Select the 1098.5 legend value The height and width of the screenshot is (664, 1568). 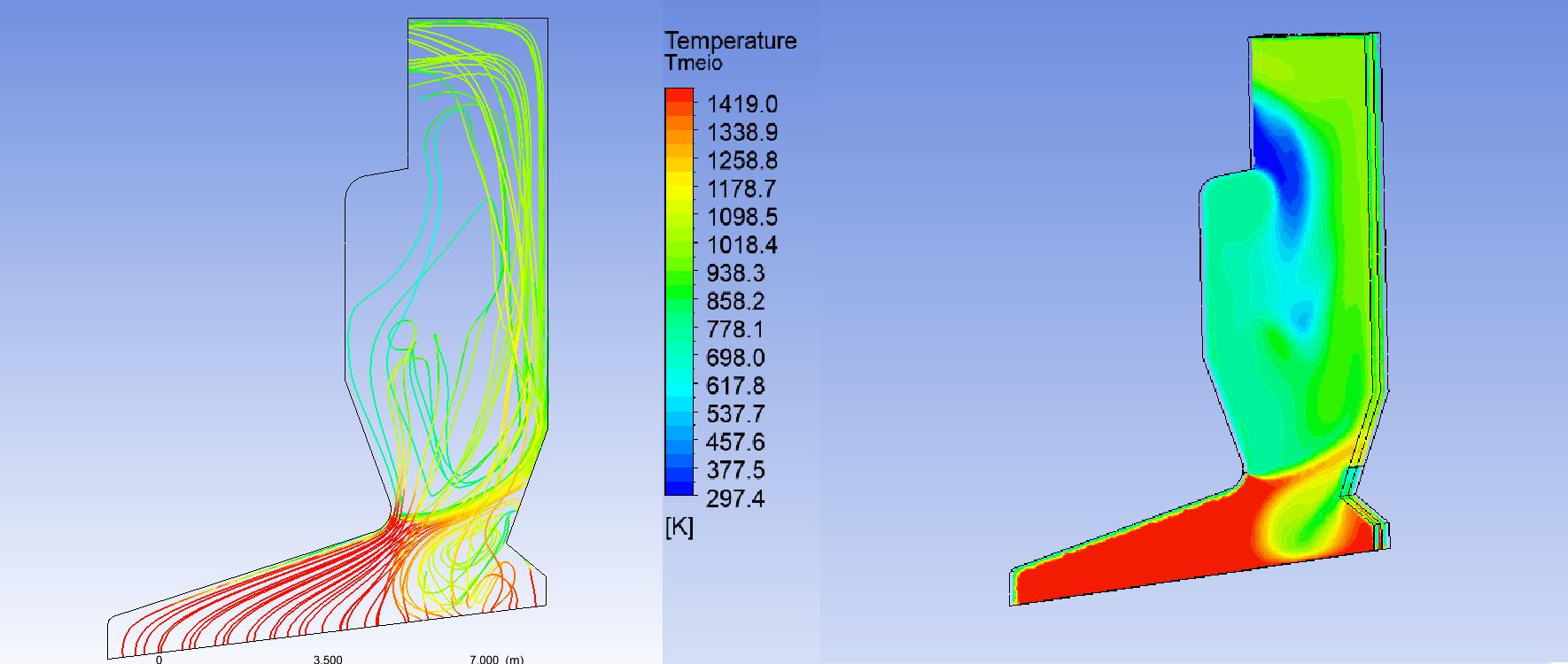pyautogui.click(x=742, y=217)
